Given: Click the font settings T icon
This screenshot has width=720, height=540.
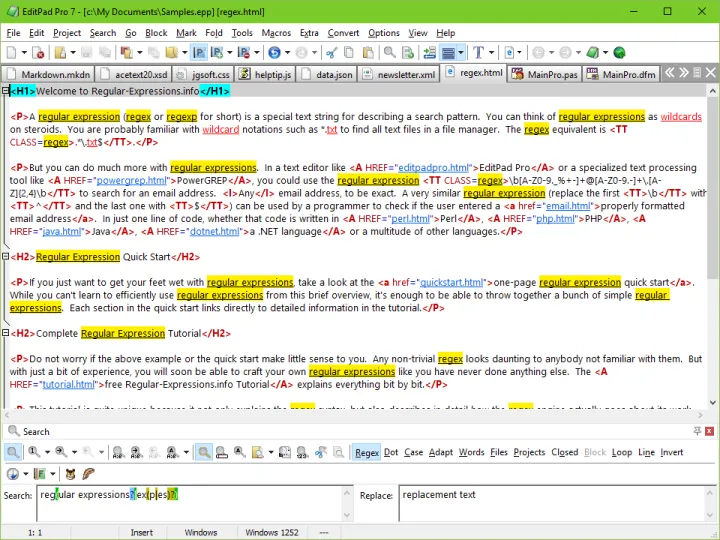Looking at the screenshot, I should (478, 52).
